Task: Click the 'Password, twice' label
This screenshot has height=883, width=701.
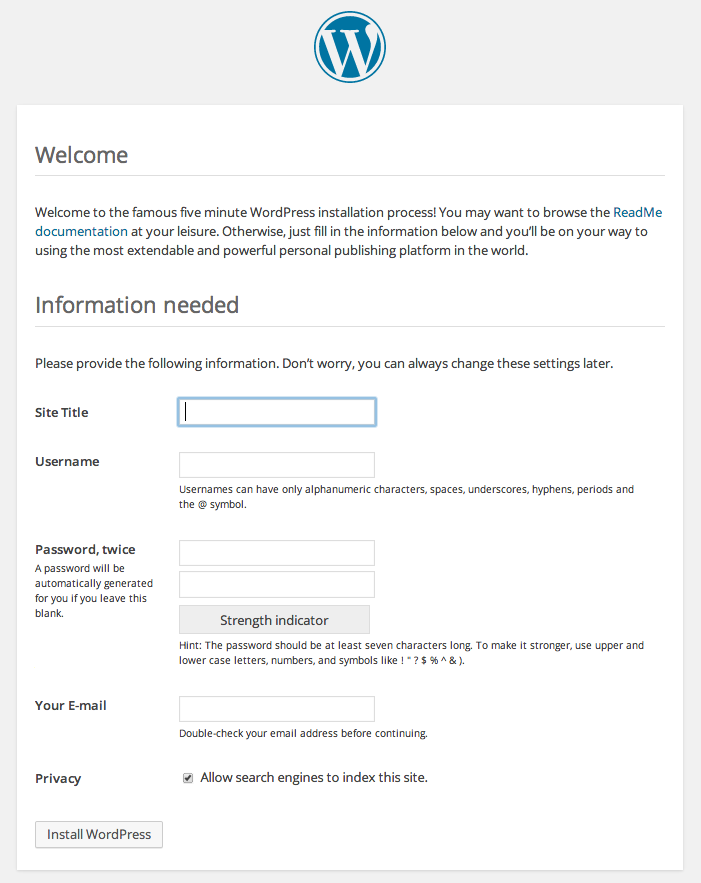Action: [x=85, y=549]
